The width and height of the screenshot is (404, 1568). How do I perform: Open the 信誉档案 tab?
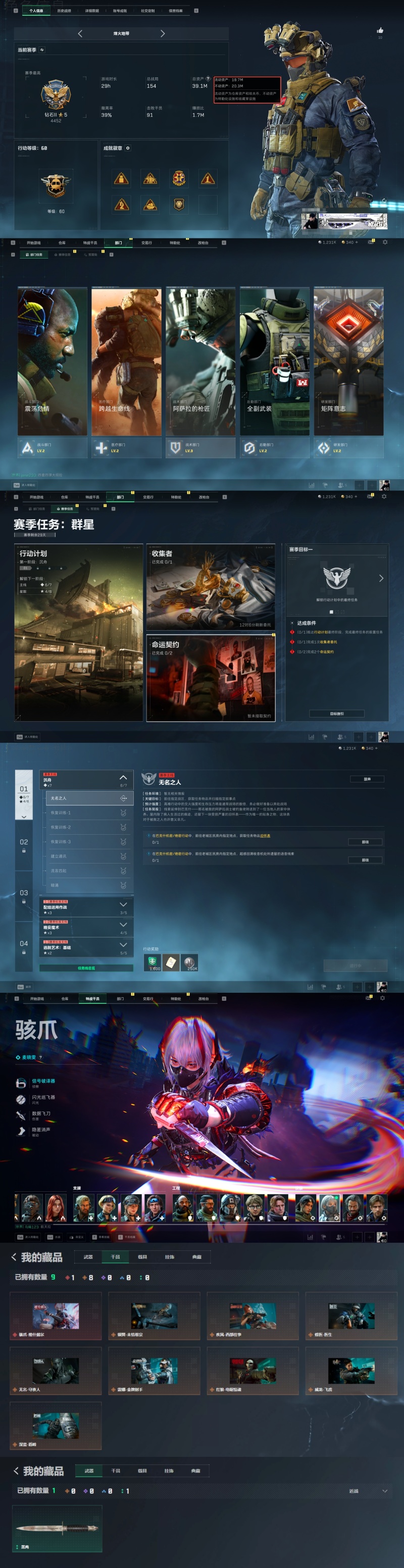pyautogui.click(x=175, y=10)
